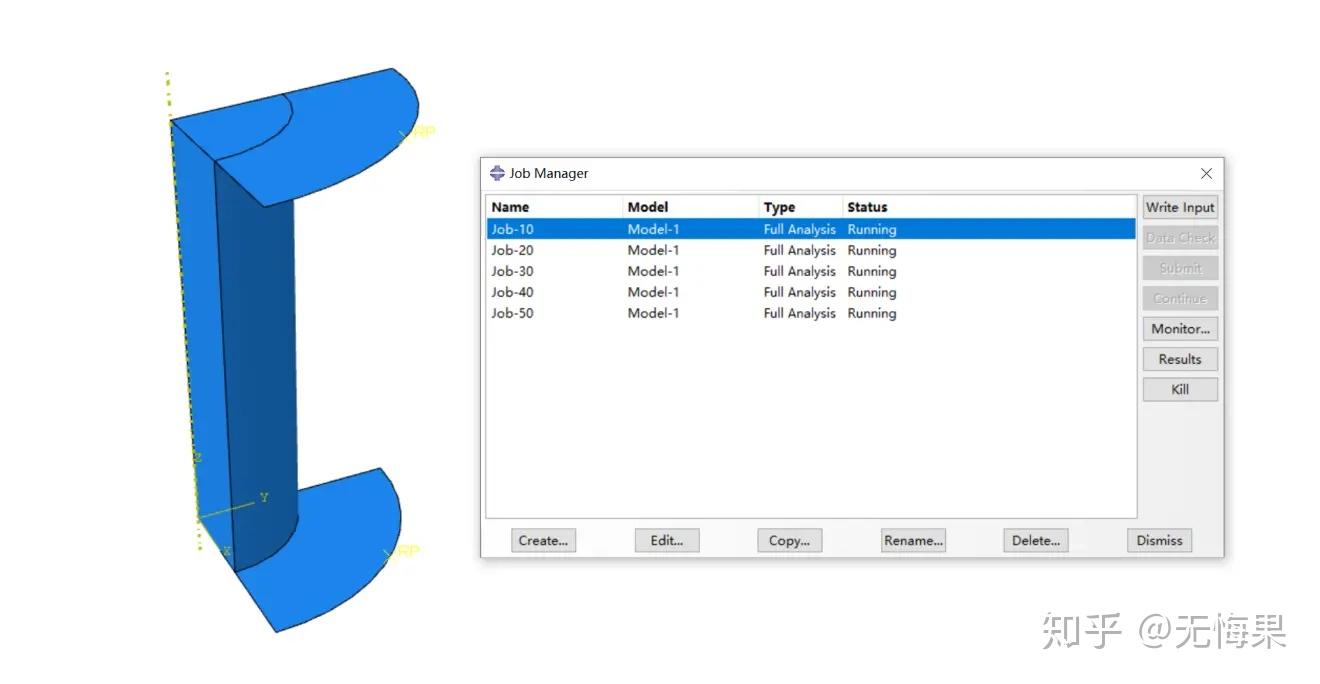Click Running status of Job-40

(871, 292)
